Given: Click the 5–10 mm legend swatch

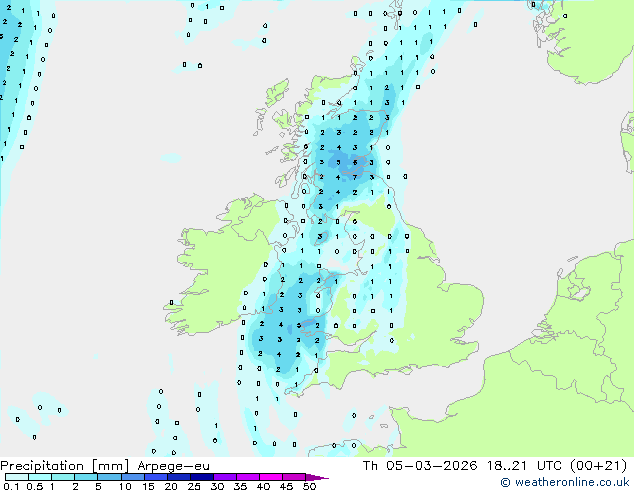Looking at the screenshot, I should point(109,477).
